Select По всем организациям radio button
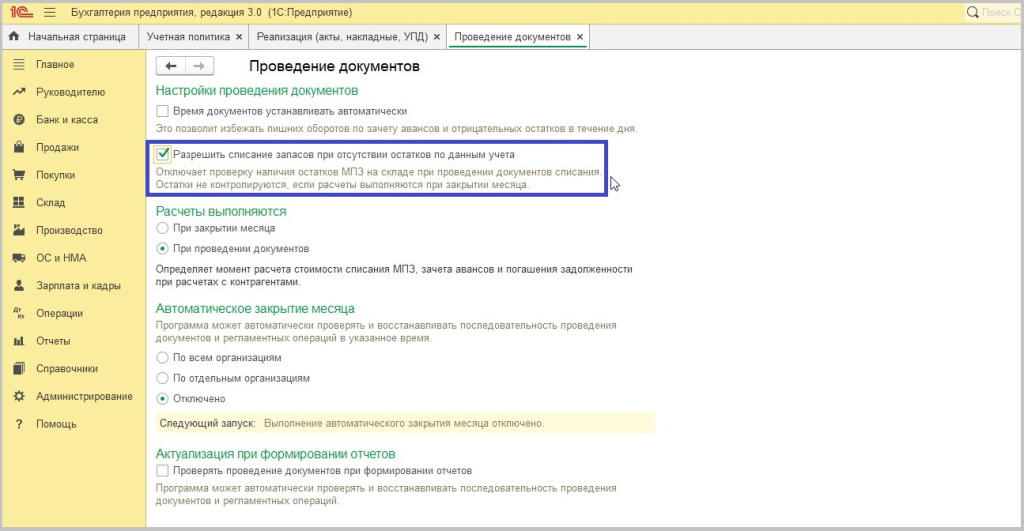 coord(163,358)
